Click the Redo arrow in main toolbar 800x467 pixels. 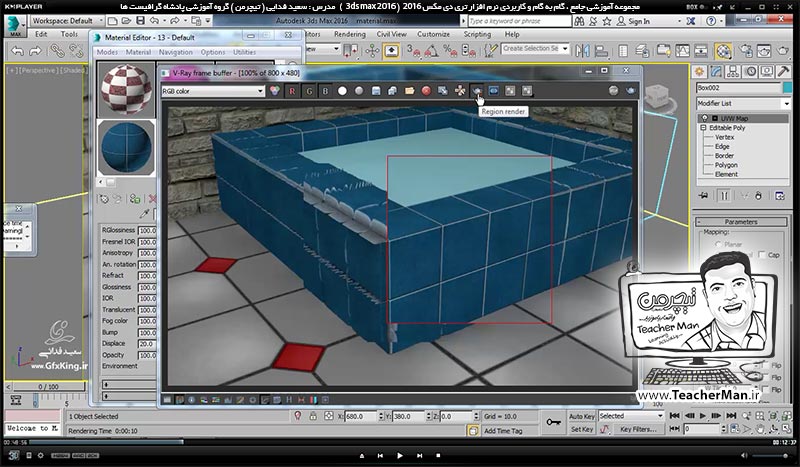coord(35,51)
